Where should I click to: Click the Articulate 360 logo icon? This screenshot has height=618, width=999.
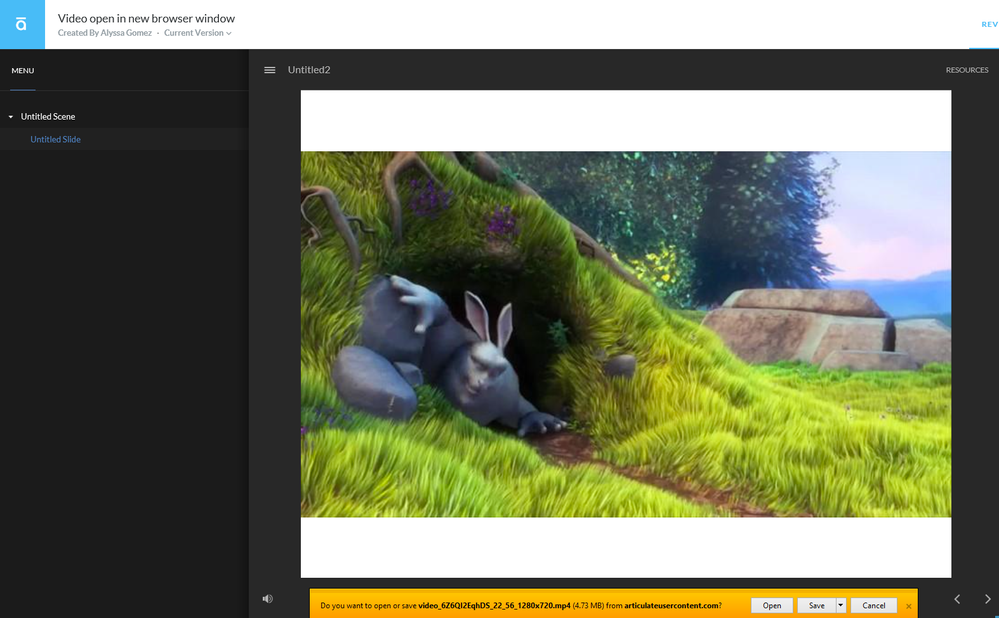tap(22, 24)
